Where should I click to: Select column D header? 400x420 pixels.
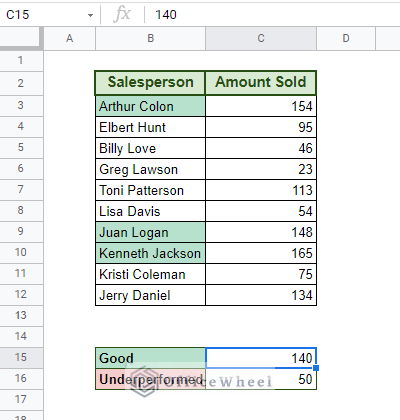point(346,39)
